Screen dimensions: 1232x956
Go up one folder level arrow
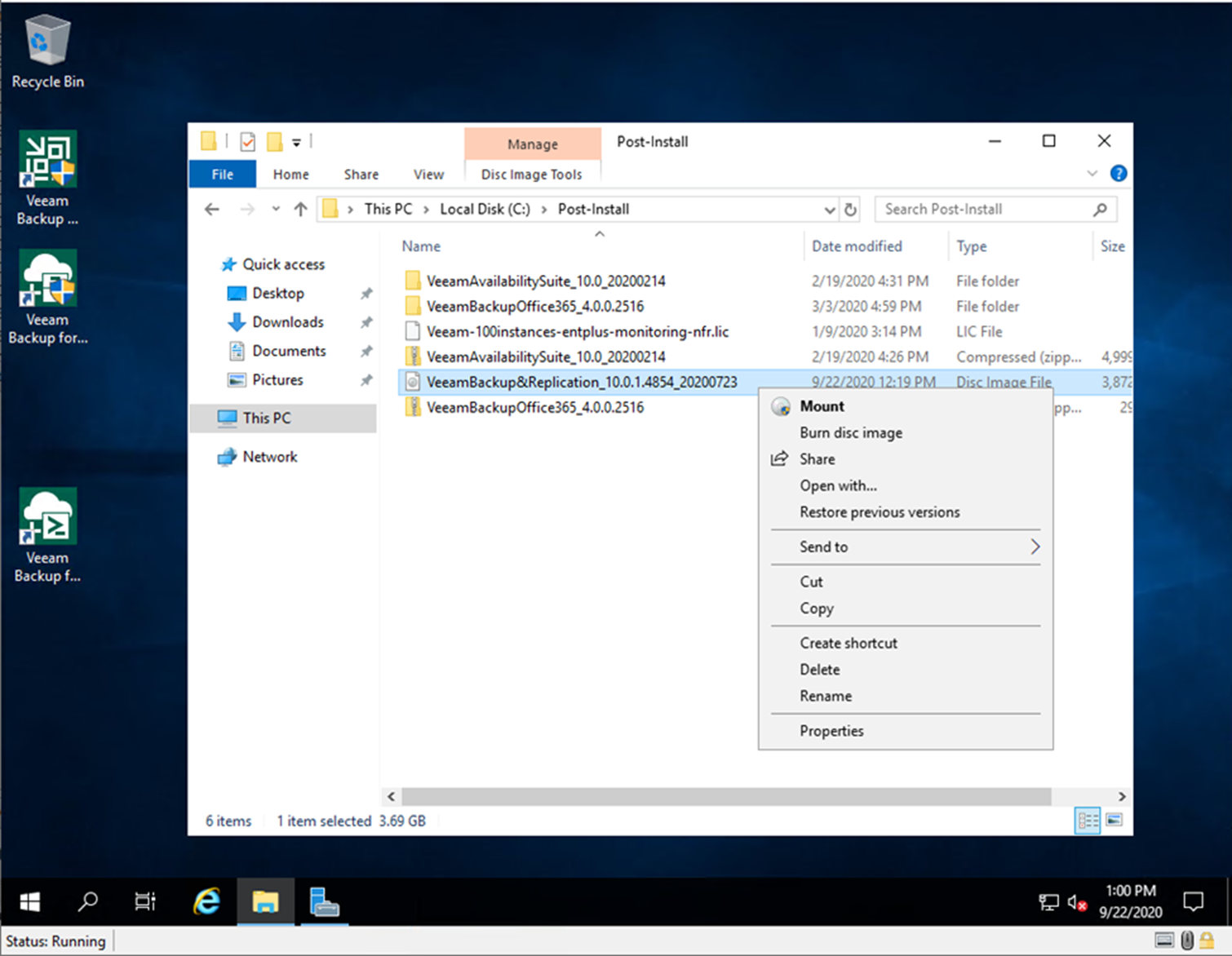[300, 210]
